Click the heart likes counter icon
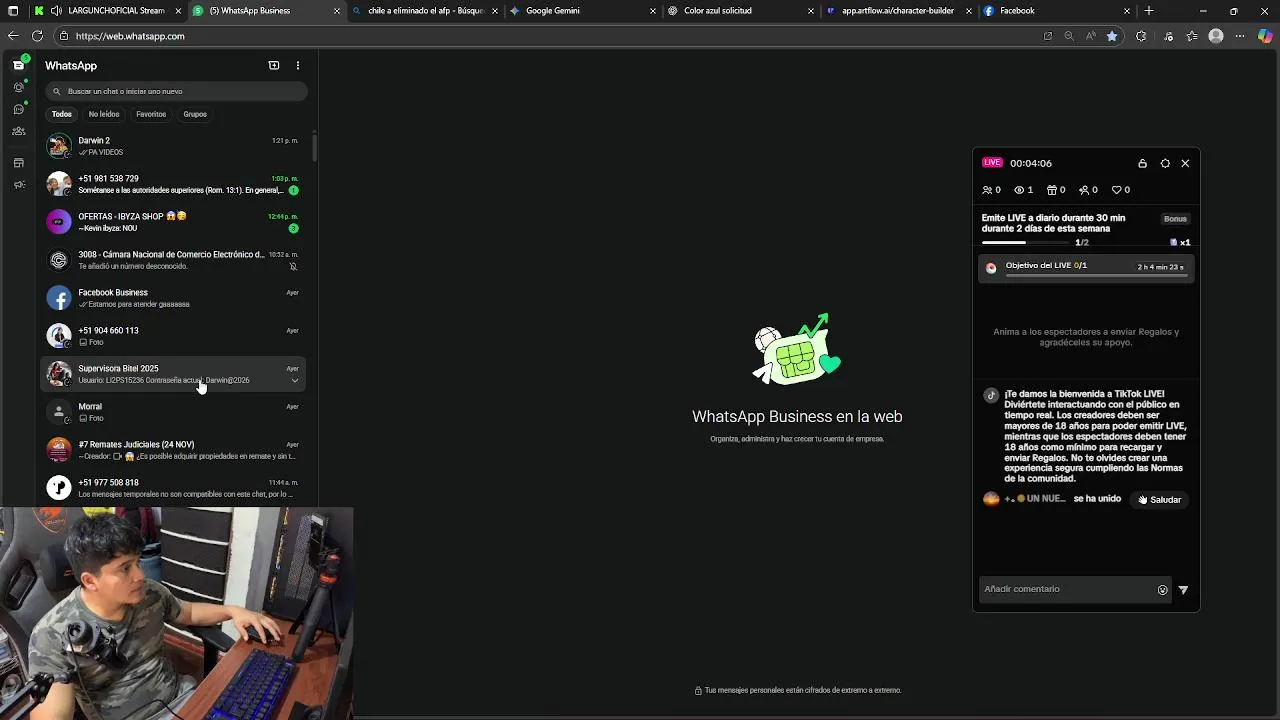The width and height of the screenshot is (1280, 720). [1117, 190]
